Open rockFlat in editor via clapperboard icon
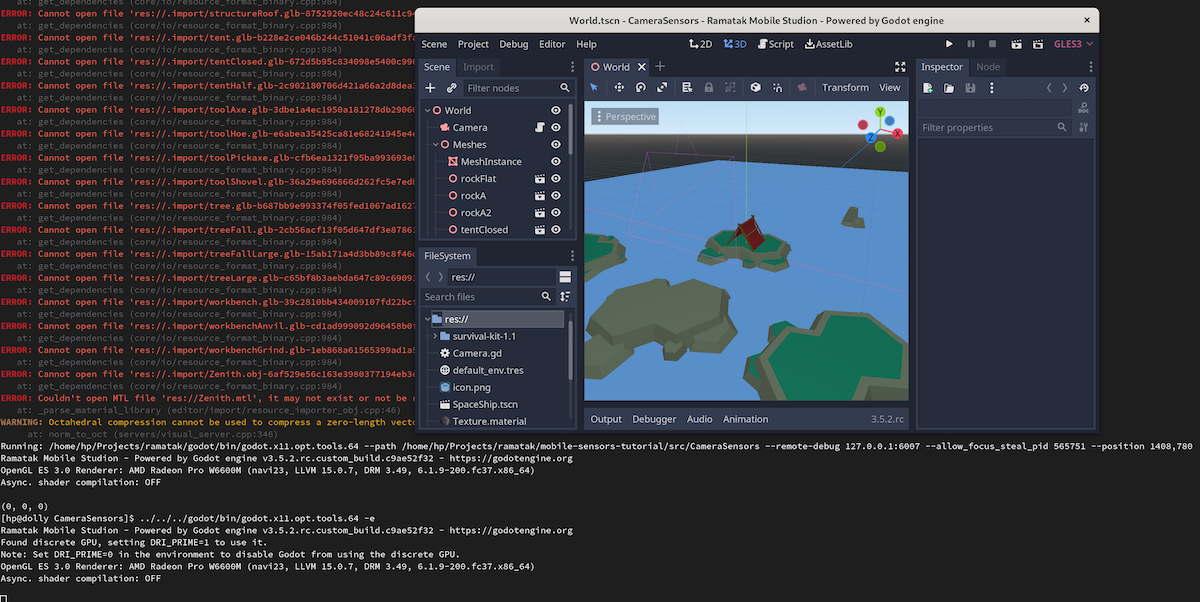Image resolution: width=1200 pixels, height=602 pixels. click(x=539, y=179)
